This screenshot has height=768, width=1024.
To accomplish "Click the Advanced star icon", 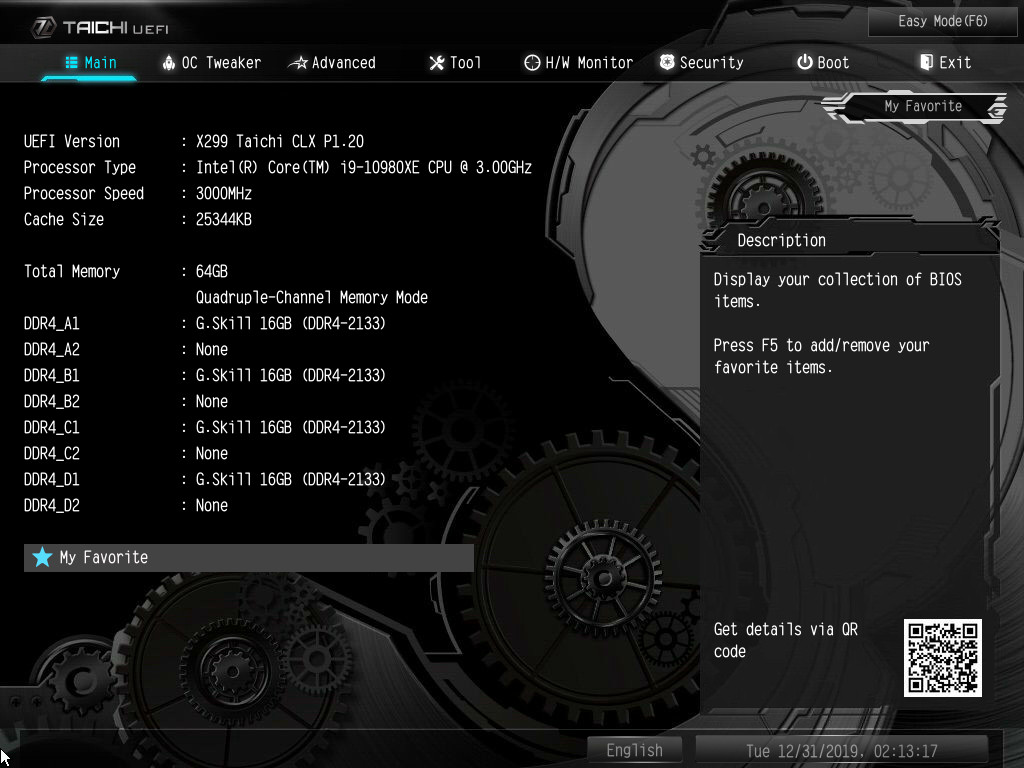I will tap(297, 63).
